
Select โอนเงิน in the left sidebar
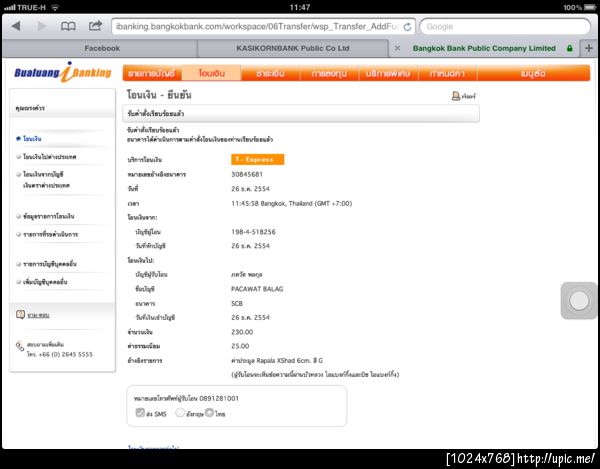point(32,139)
